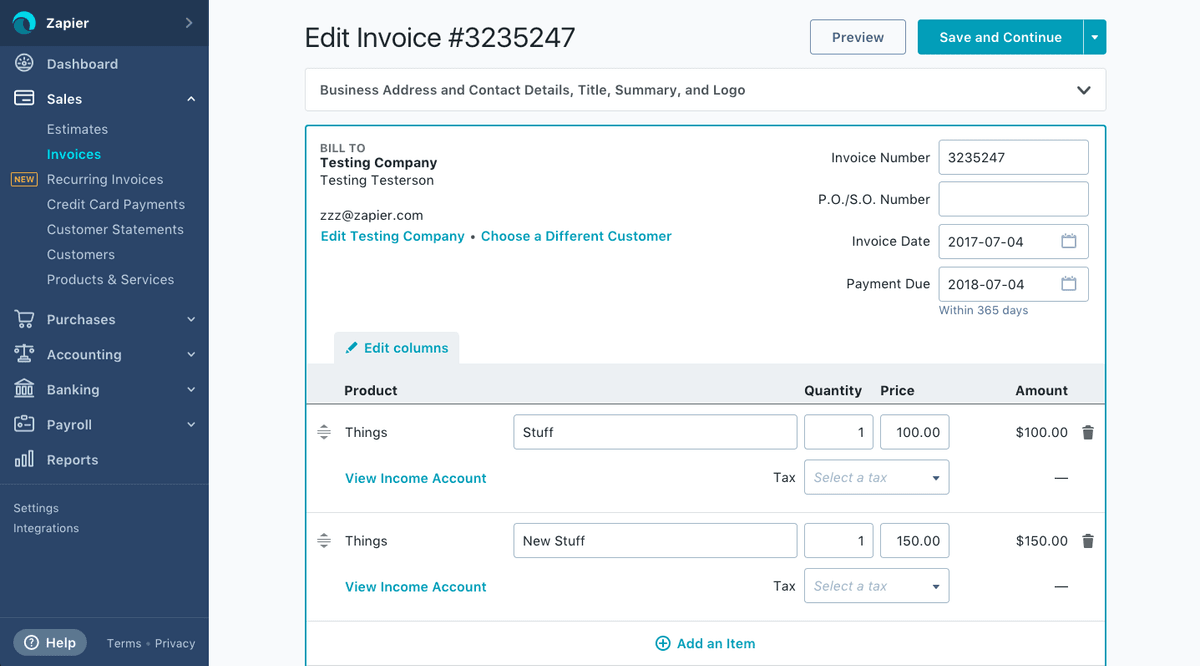Click View Income Account under Stuff
Viewport: 1200px width, 666px height.
click(416, 478)
